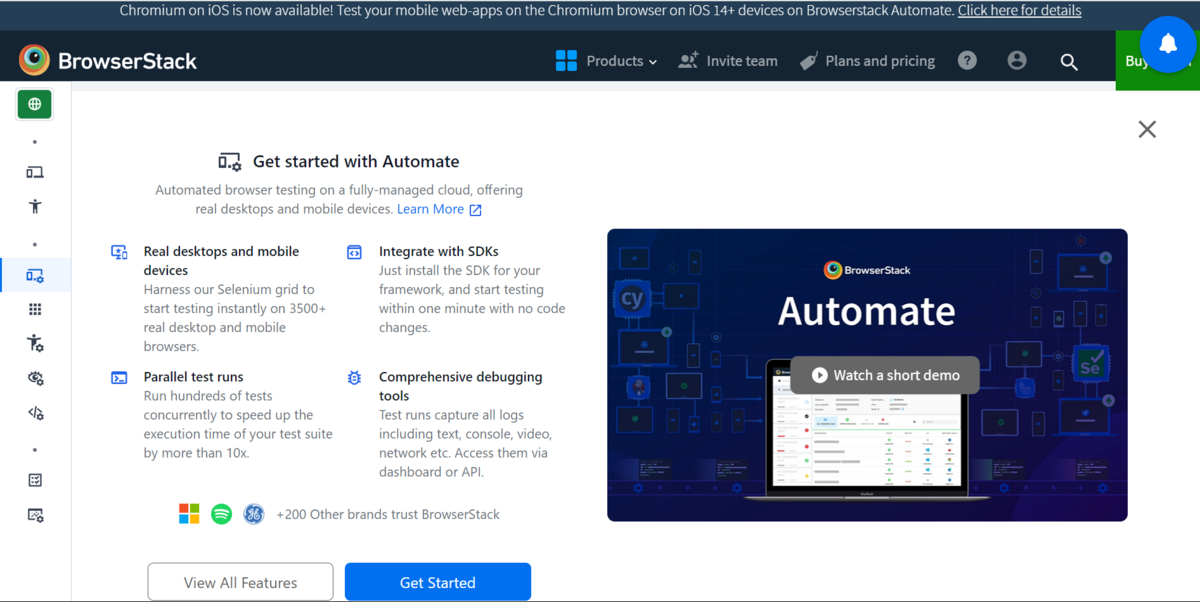This screenshot has width=1200, height=602.
Task: Click the Spotify logo
Action: (x=222, y=514)
